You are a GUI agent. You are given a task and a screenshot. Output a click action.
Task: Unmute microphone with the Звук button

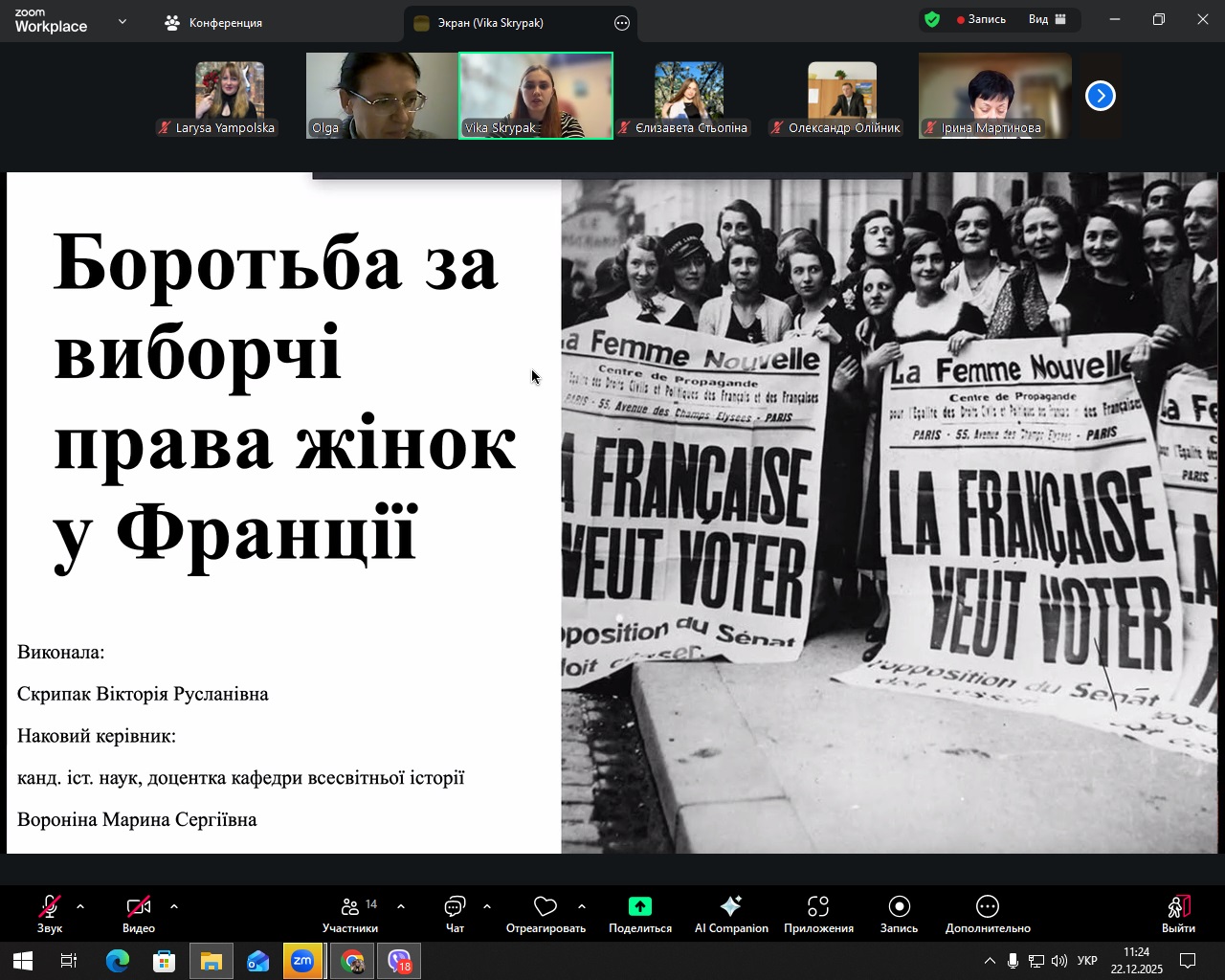tap(50, 914)
